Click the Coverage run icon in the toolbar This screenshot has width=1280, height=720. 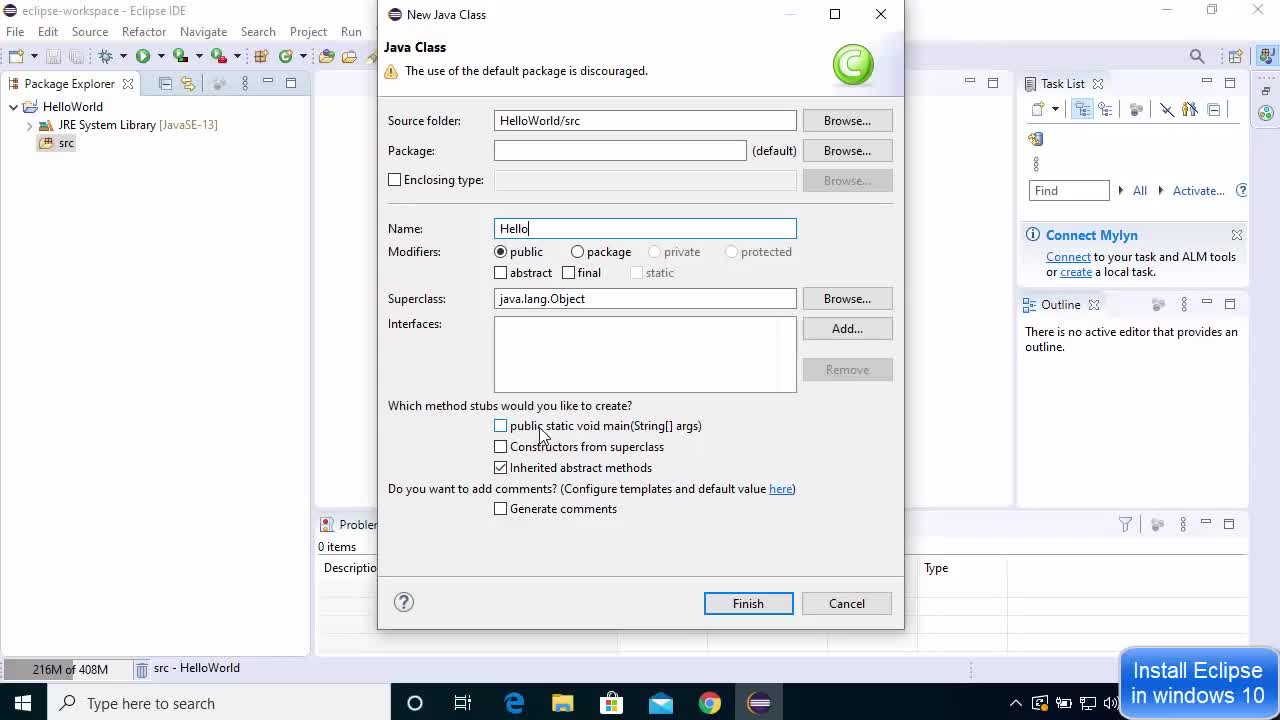pos(180,56)
